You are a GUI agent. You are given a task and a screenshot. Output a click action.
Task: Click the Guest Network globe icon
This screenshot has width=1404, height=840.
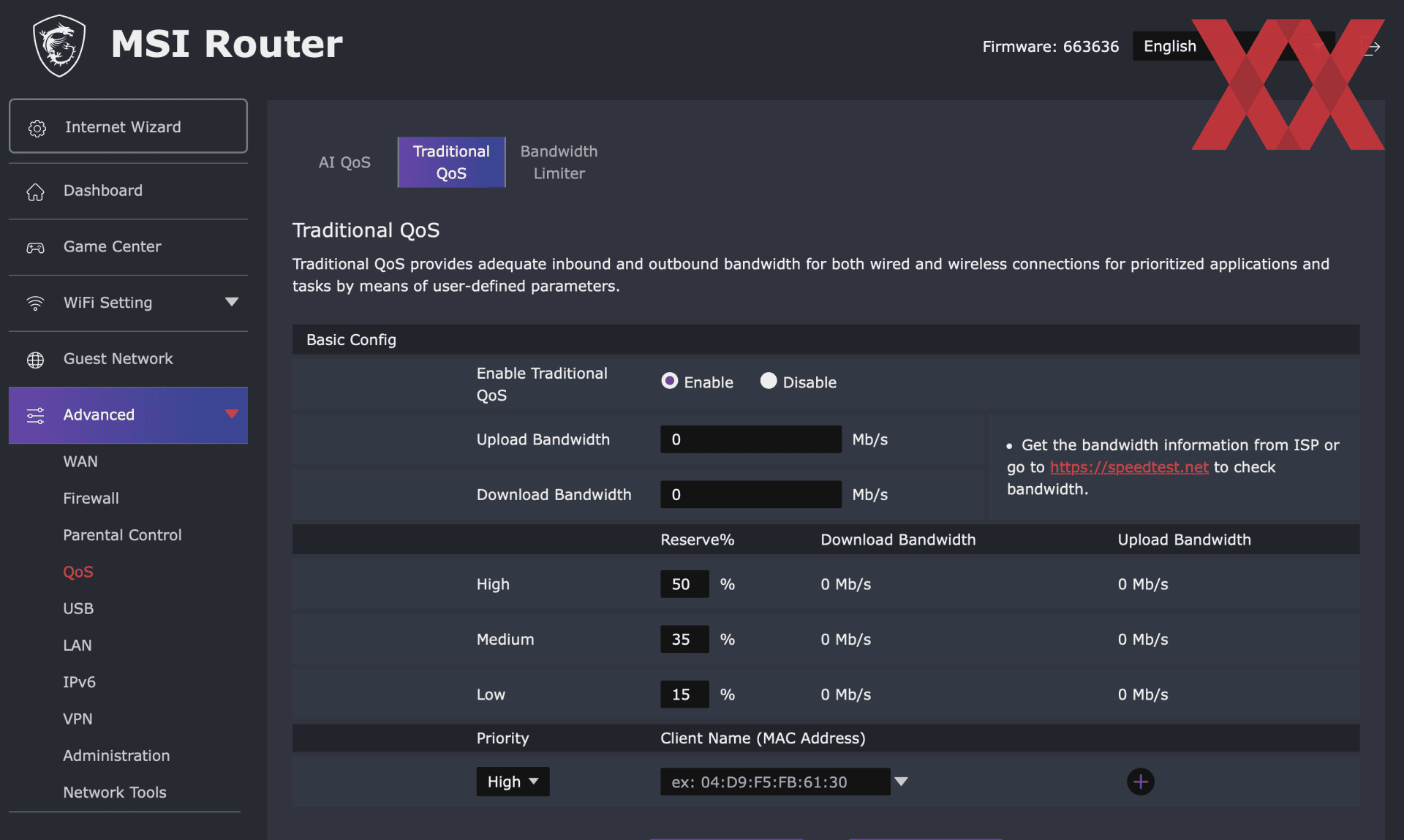pyautogui.click(x=35, y=360)
